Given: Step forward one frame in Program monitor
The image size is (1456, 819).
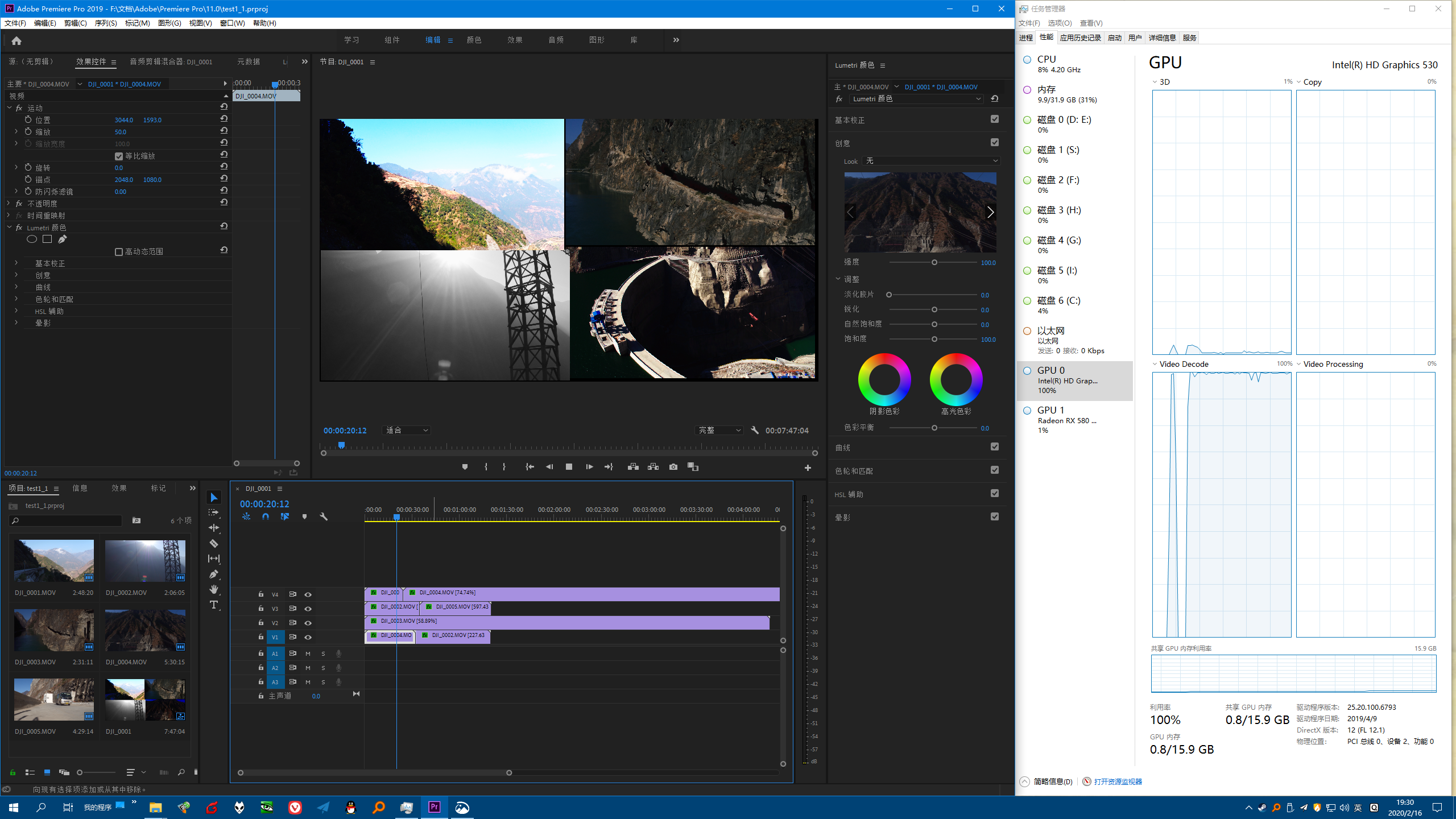Looking at the screenshot, I should 589,467.
